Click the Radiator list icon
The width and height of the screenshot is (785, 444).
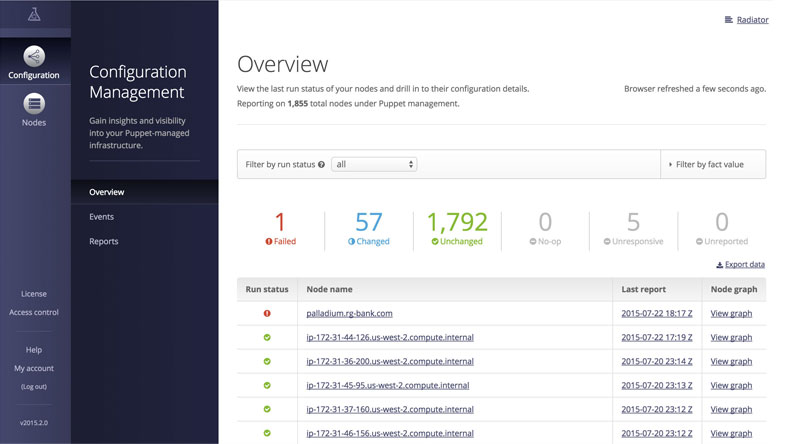pos(728,20)
